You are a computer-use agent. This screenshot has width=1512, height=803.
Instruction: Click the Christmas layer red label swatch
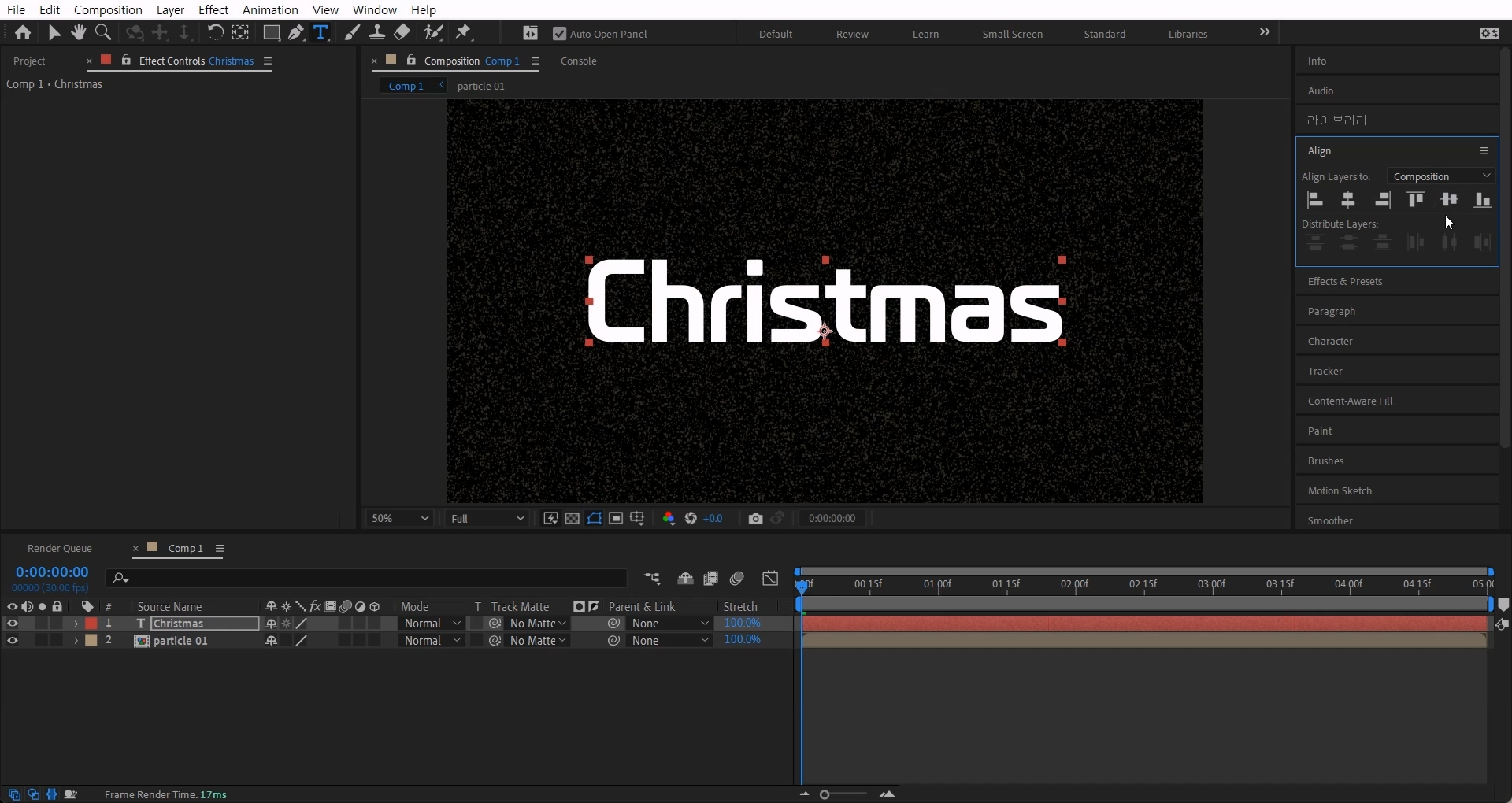[91, 624]
